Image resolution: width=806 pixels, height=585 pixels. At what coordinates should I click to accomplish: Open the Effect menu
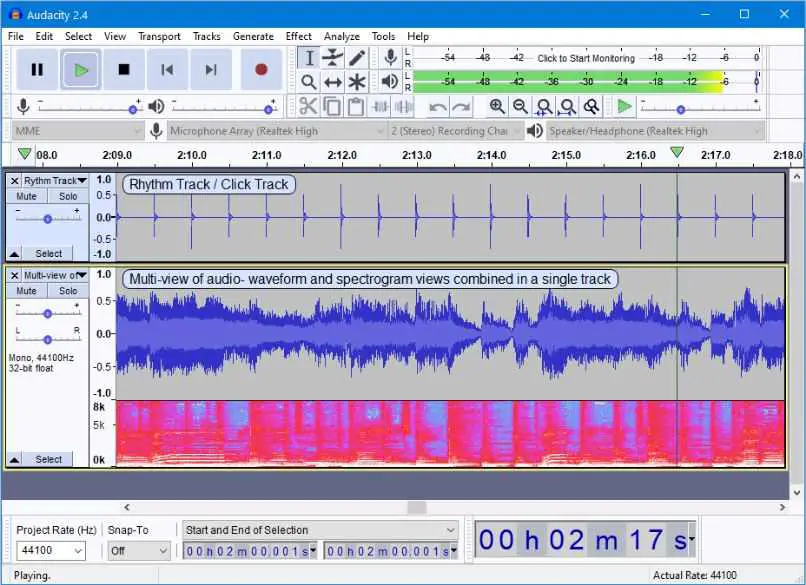pyautogui.click(x=298, y=36)
